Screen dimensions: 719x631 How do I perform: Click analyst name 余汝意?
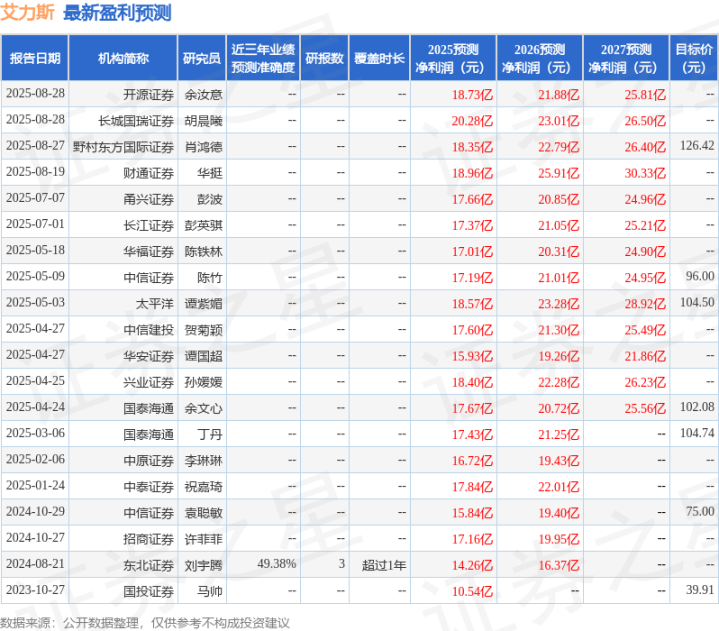[x=204, y=95]
